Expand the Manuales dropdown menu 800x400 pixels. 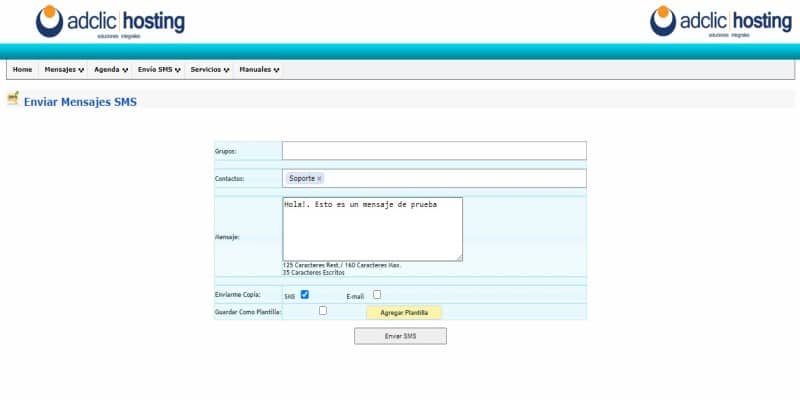point(260,70)
